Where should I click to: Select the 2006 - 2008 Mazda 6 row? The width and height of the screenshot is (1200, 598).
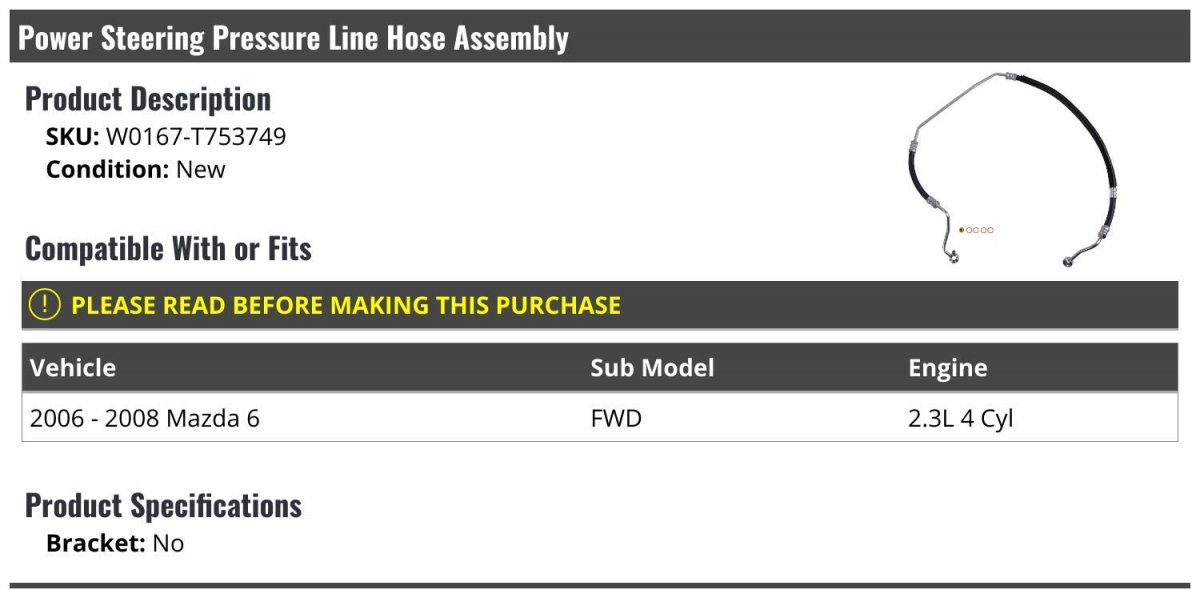point(600,417)
